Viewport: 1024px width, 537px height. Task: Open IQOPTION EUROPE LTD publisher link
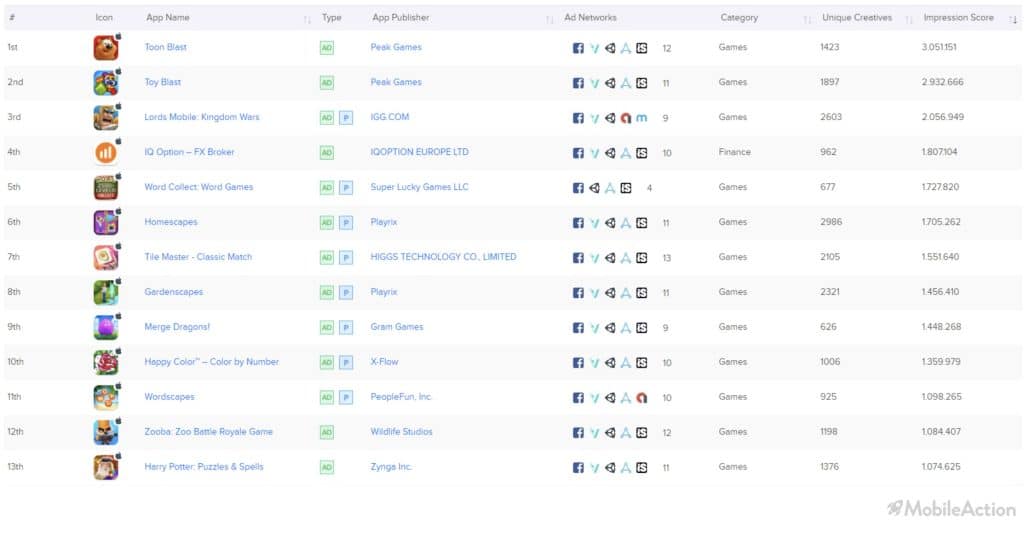pos(419,152)
